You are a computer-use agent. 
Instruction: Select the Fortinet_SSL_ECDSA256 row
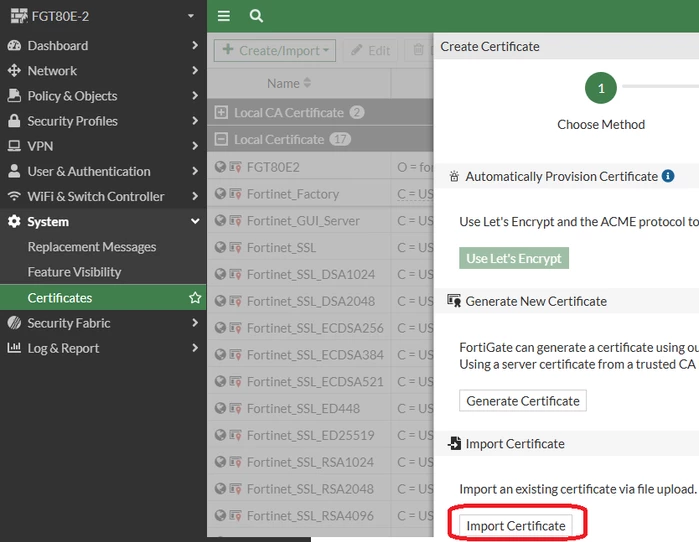[x=320, y=328]
